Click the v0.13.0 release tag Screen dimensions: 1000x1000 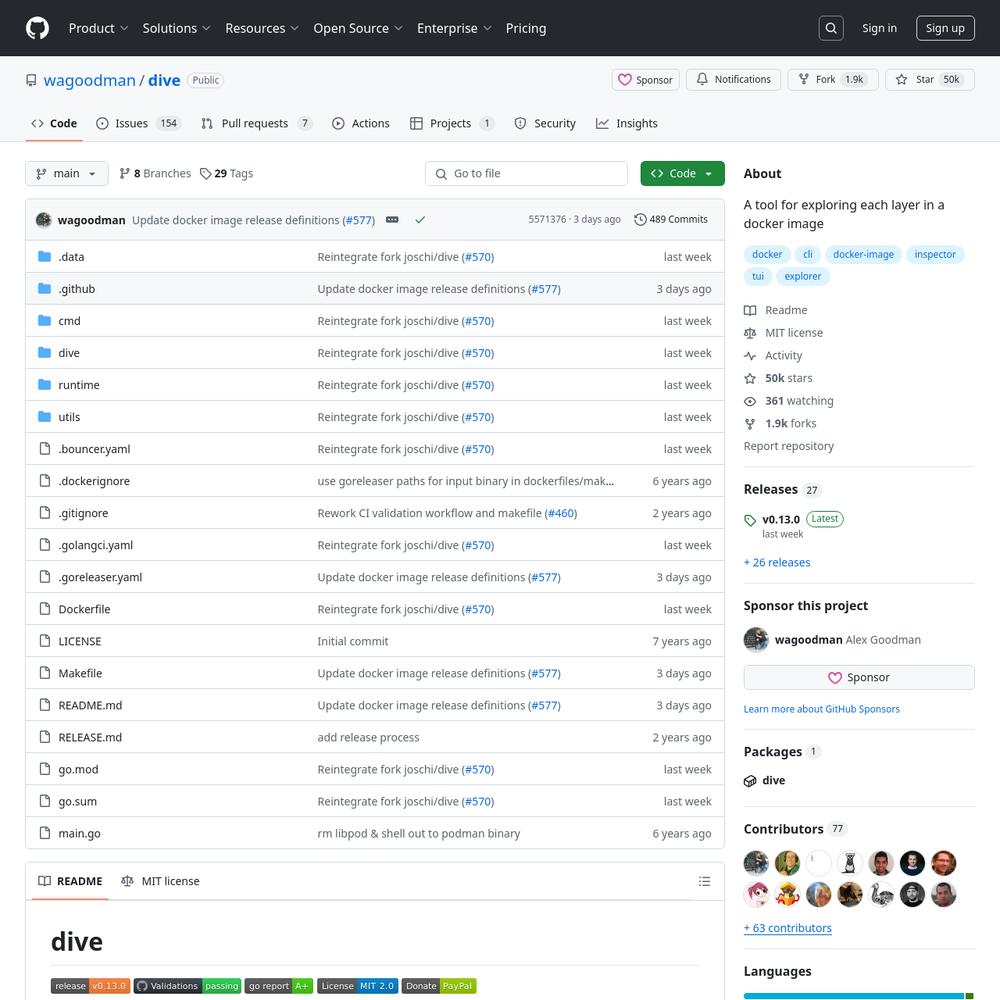(781, 519)
